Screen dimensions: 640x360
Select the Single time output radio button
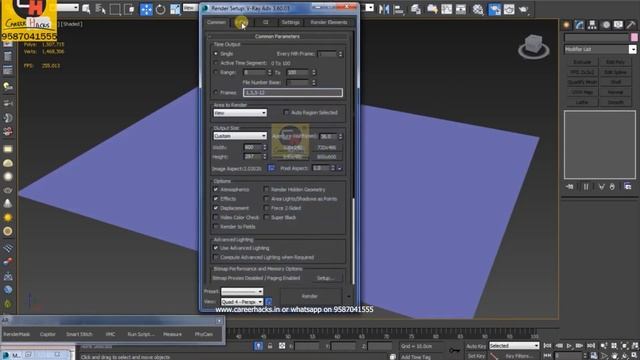click(x=216, y=53)
